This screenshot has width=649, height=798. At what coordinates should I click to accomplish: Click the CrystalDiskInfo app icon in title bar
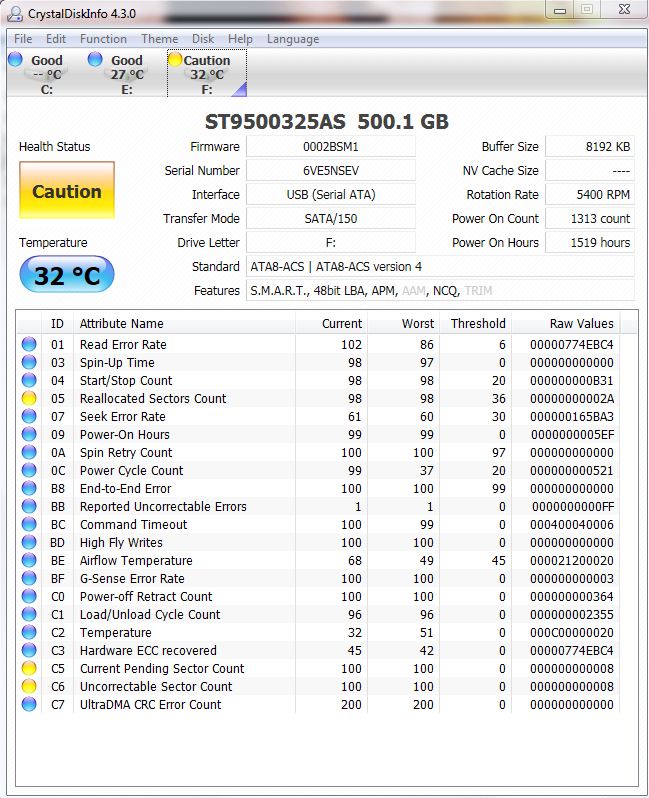pos(15,13)
